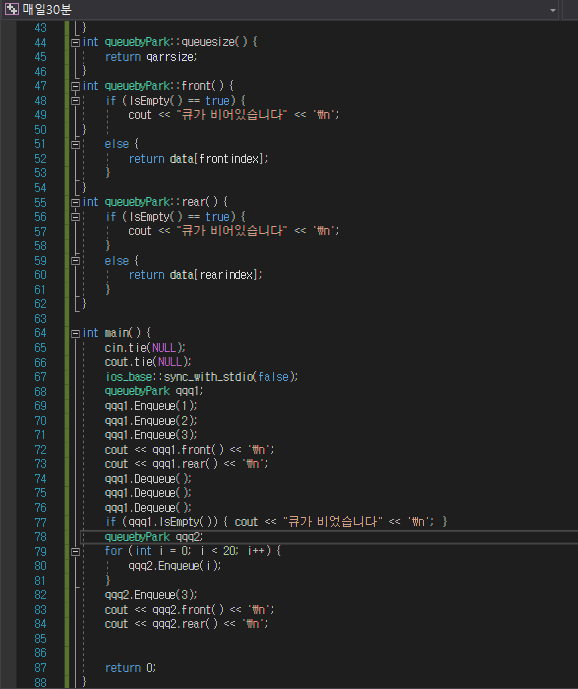Click on 'return data[frontindex];' line

coord(198,159)
